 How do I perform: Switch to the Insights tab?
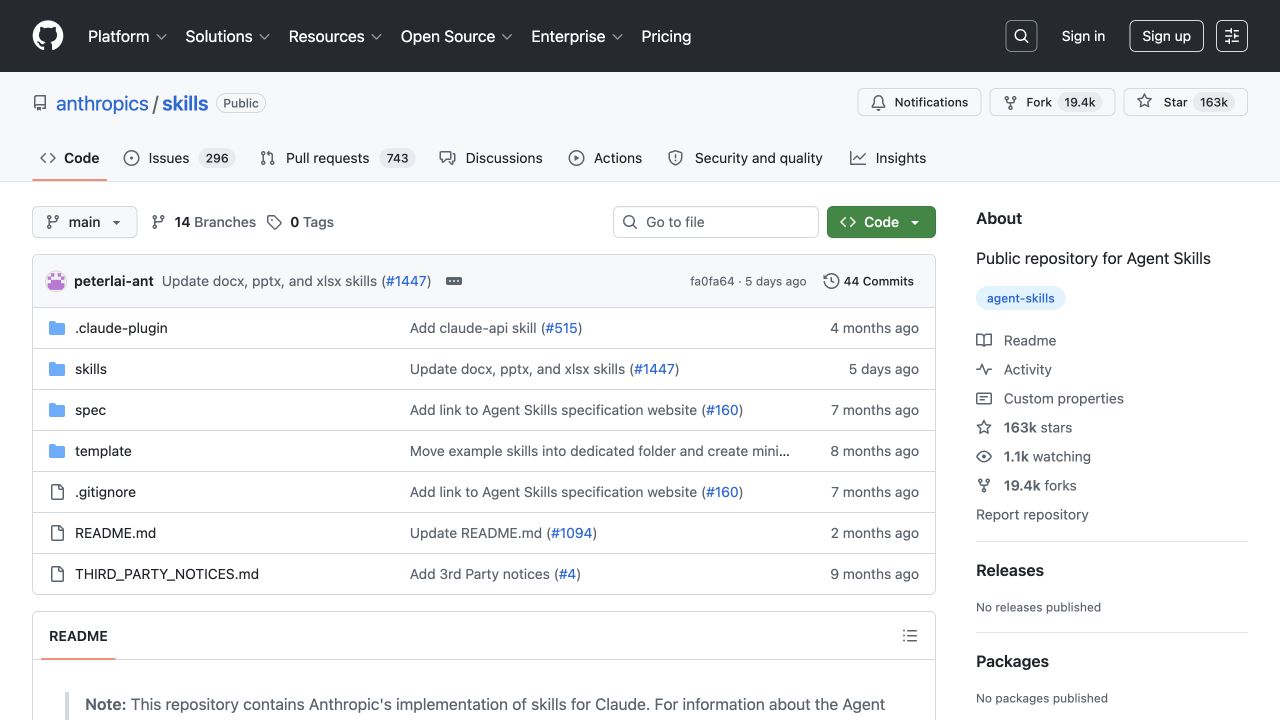tap(888, 158)
